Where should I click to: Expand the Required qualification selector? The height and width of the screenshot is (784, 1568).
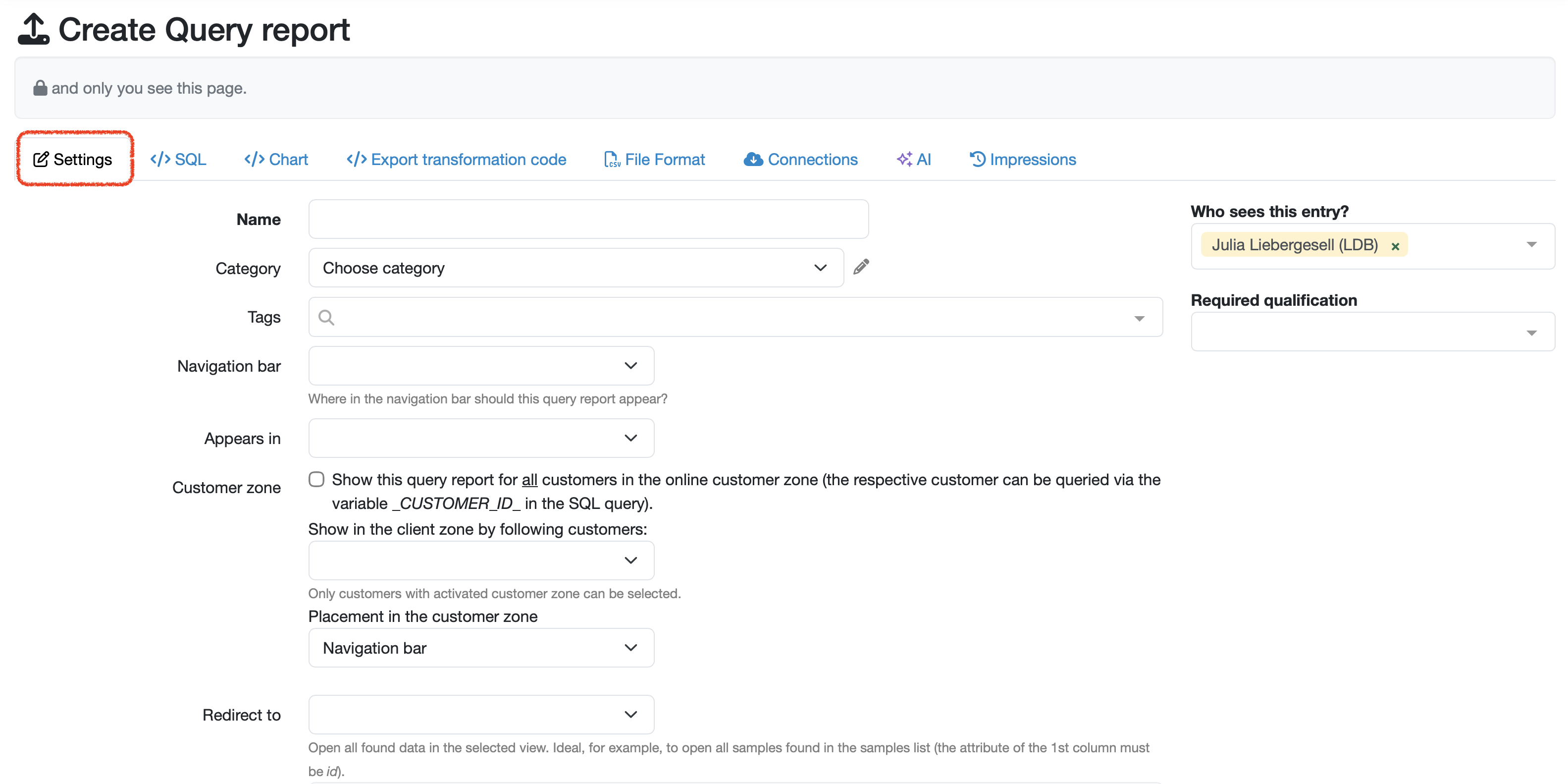click(1372, 332)
